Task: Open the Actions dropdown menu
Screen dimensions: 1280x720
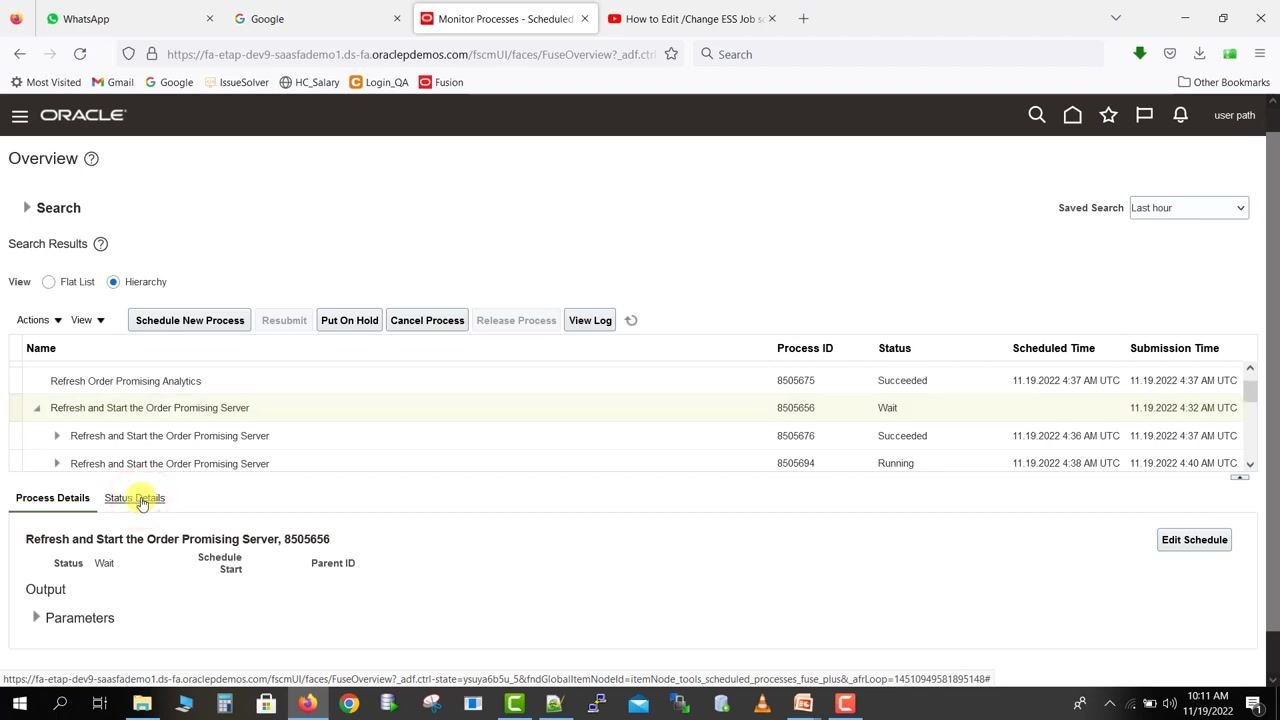Action: coord(39,320)
